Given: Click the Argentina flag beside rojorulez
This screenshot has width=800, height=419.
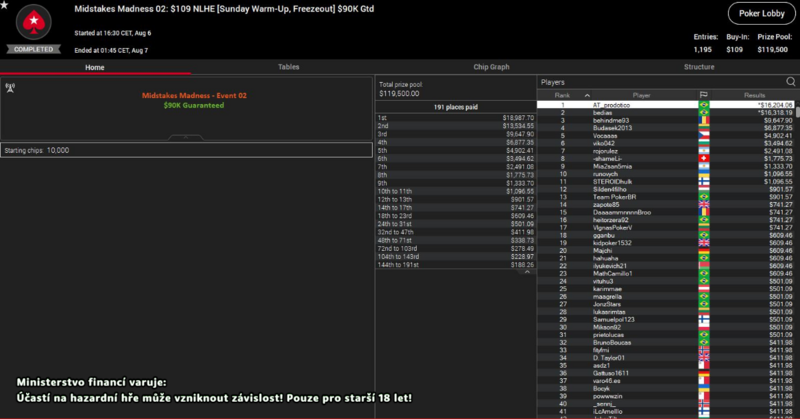Looking at the screenshot, I should pyautogui.click(x=704, y=151).
